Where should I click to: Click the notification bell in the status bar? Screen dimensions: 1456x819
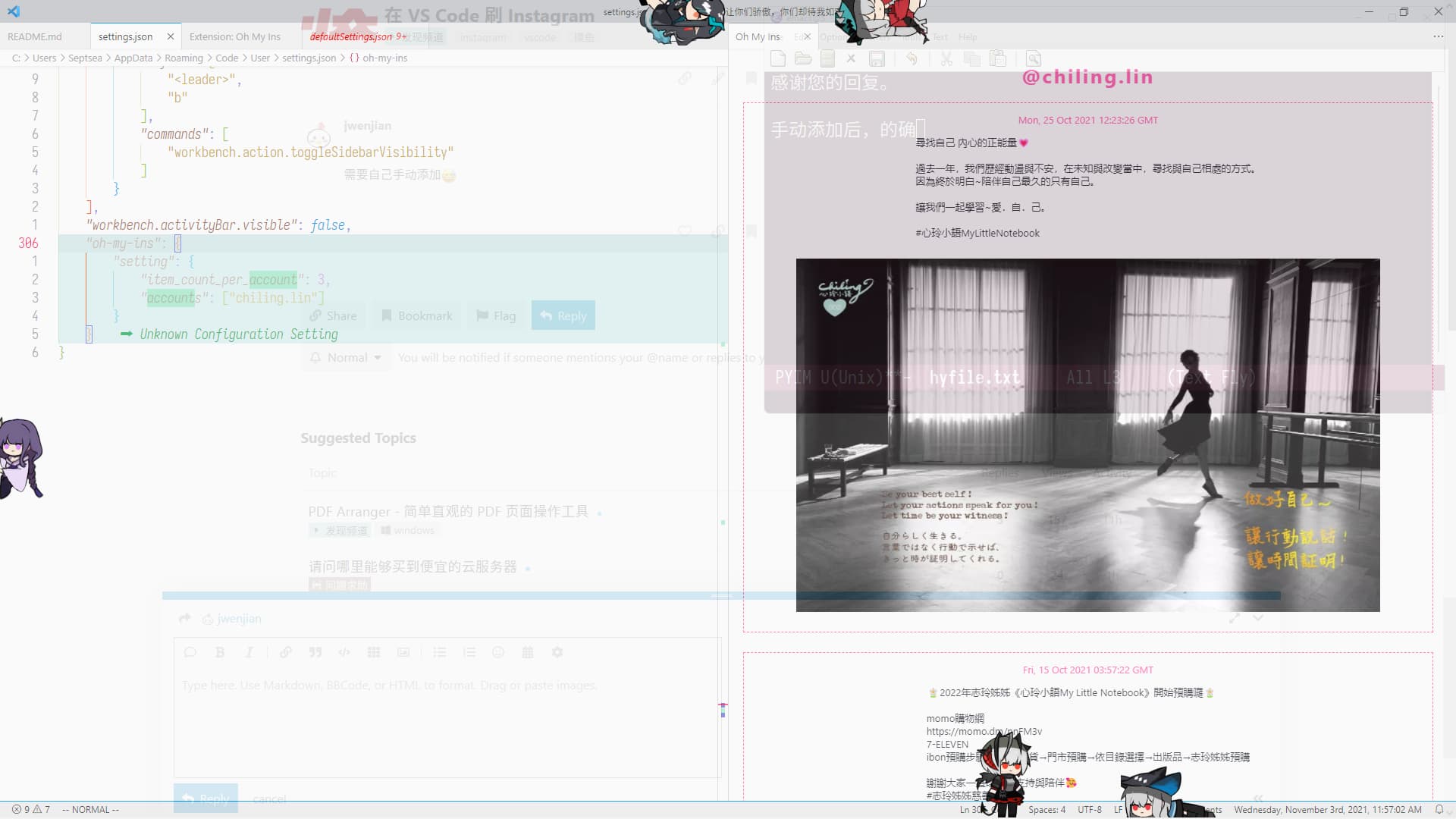coord(1439,809)
